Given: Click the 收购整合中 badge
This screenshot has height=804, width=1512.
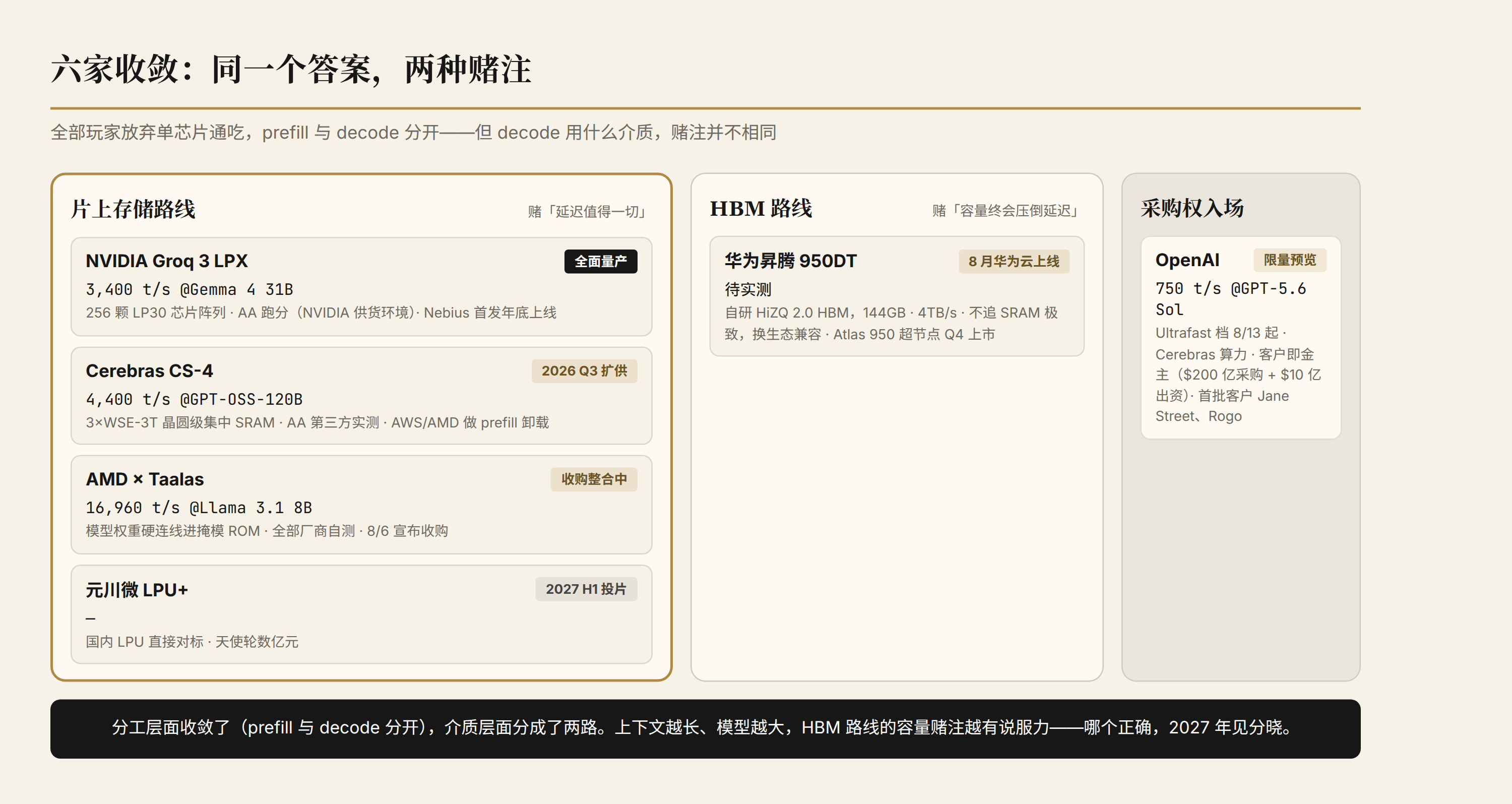Looking at the screenshot, I should click(x=593, y=479).
